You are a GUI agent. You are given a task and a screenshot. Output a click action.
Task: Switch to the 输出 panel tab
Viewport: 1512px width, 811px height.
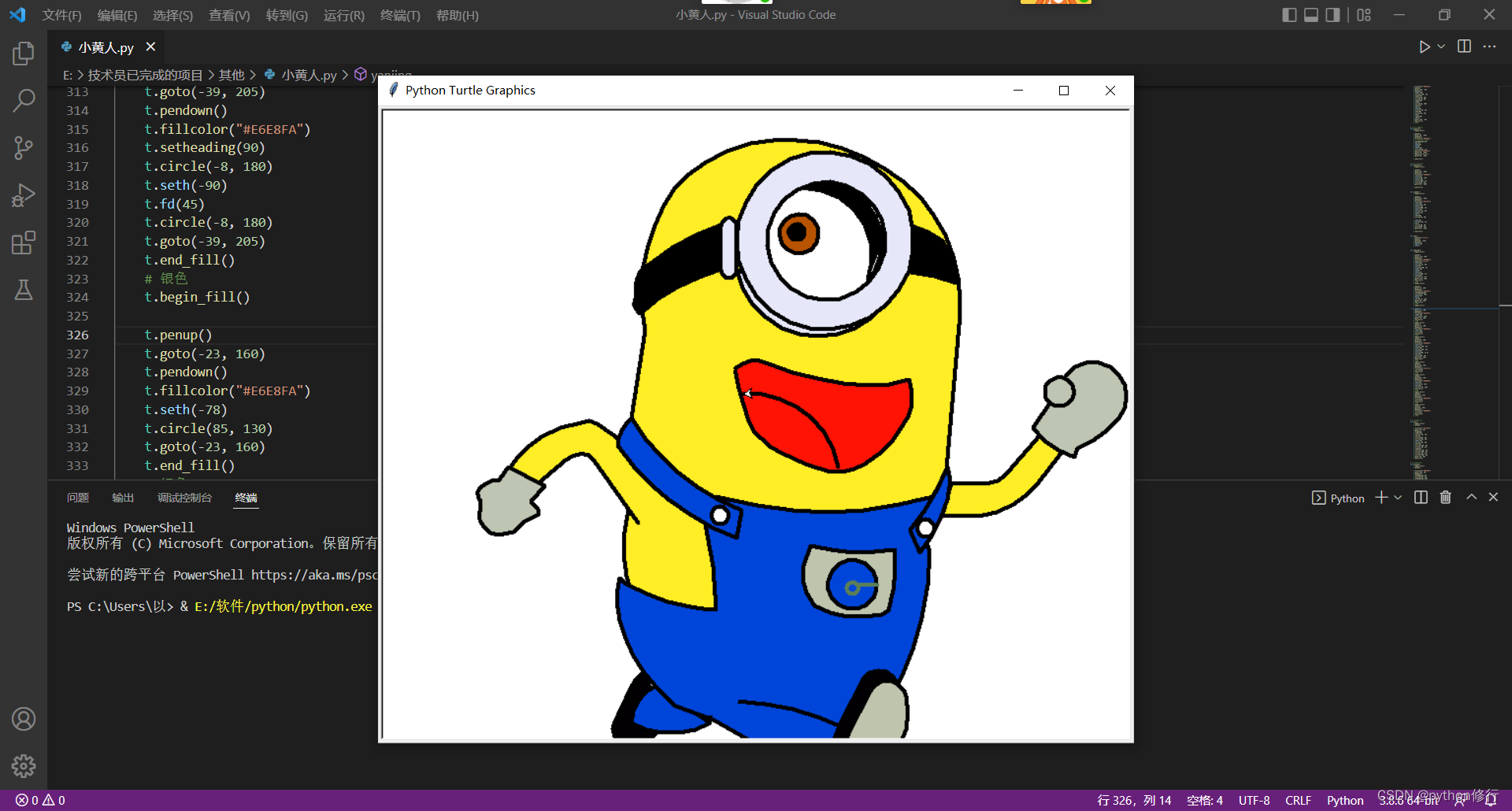click(123, 498)
